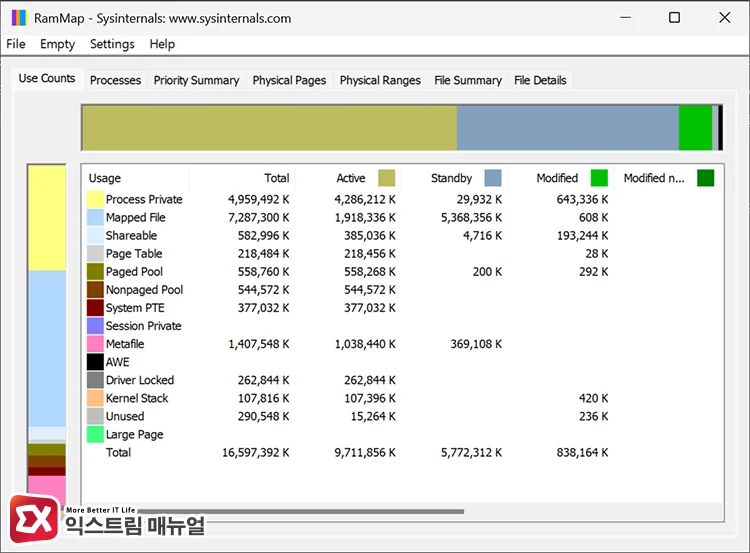Switch to the Processes tab
Image resolution: width=750 pixels, height=553 pixels.
pos(115,80)
